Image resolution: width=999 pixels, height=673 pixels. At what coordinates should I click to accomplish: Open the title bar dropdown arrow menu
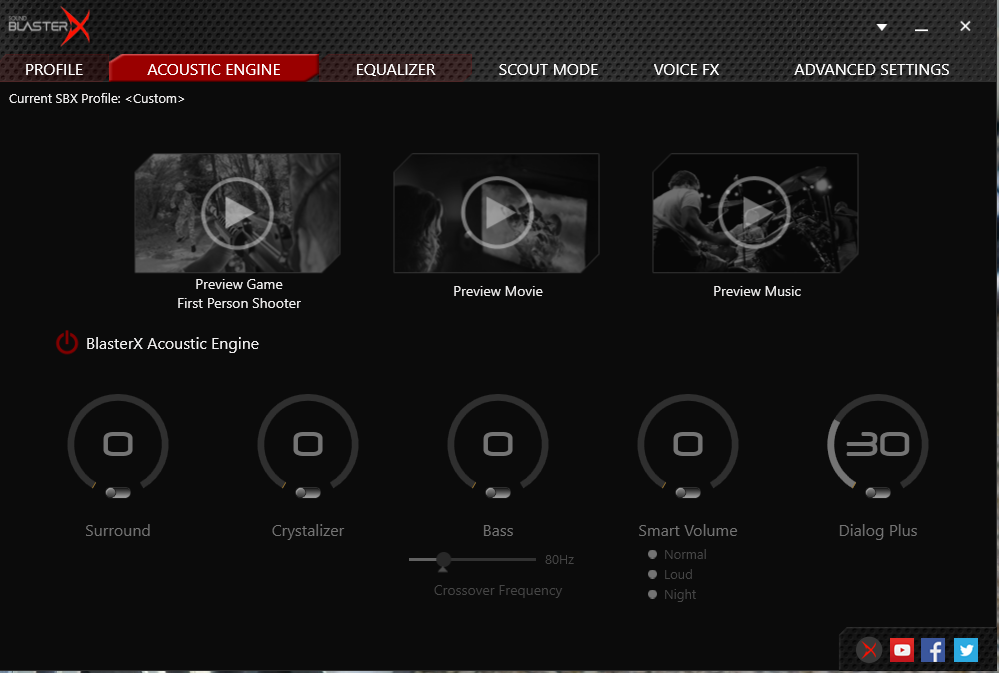point(882,27)
